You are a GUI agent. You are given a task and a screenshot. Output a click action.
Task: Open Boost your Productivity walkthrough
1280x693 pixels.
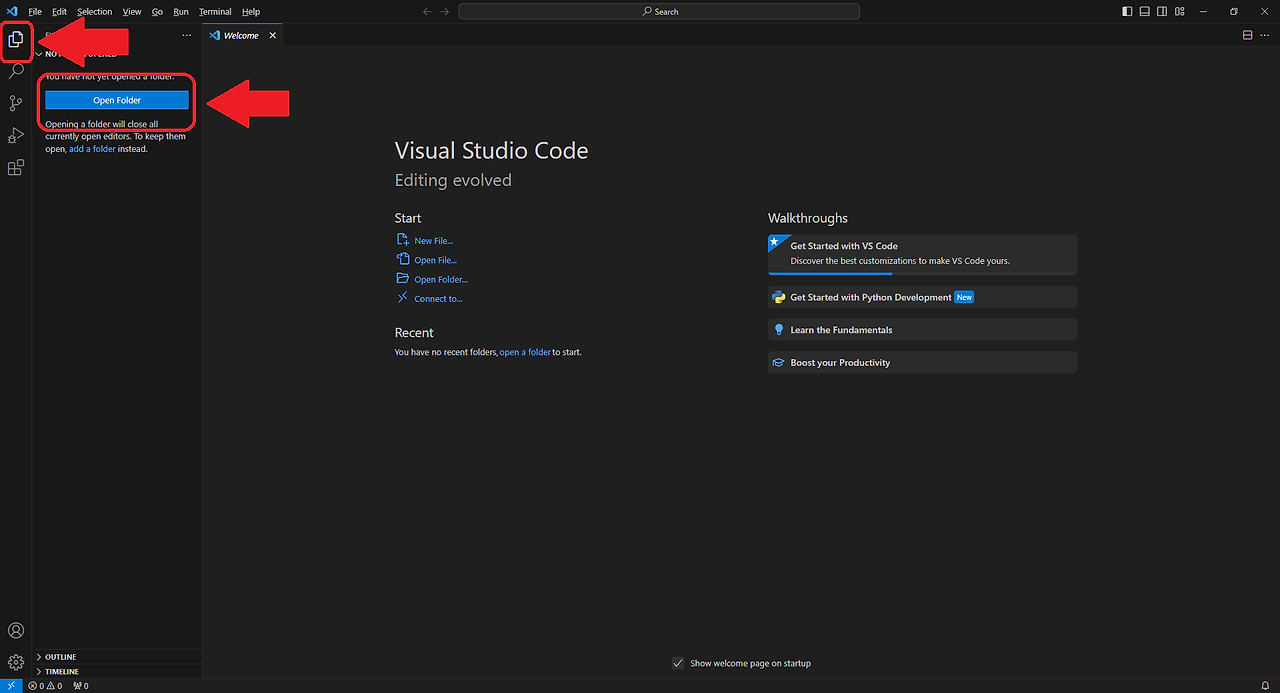tap(922, 362)
